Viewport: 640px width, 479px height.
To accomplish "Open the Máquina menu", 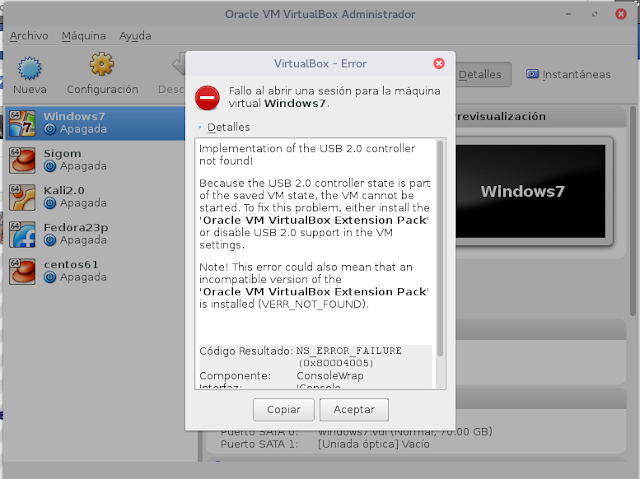I will pyautogui.click(x=84, y=36).
